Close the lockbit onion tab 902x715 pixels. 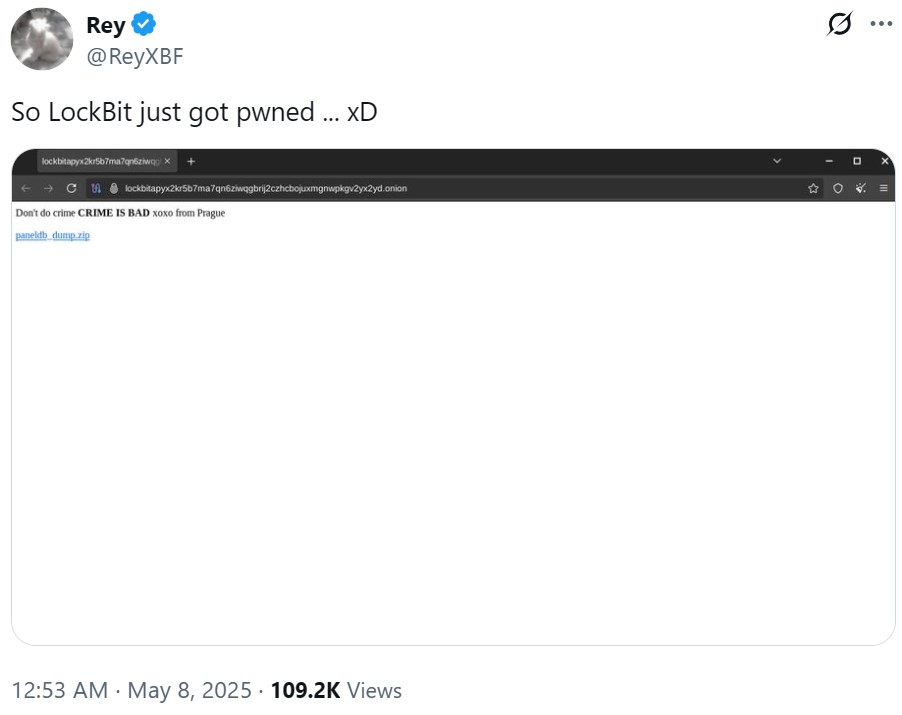click(x=168, y=161)
